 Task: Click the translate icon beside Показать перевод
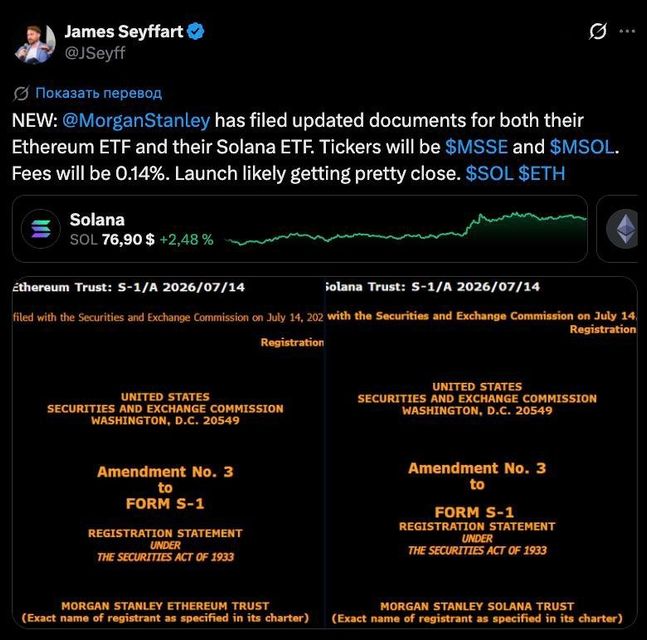21,94
